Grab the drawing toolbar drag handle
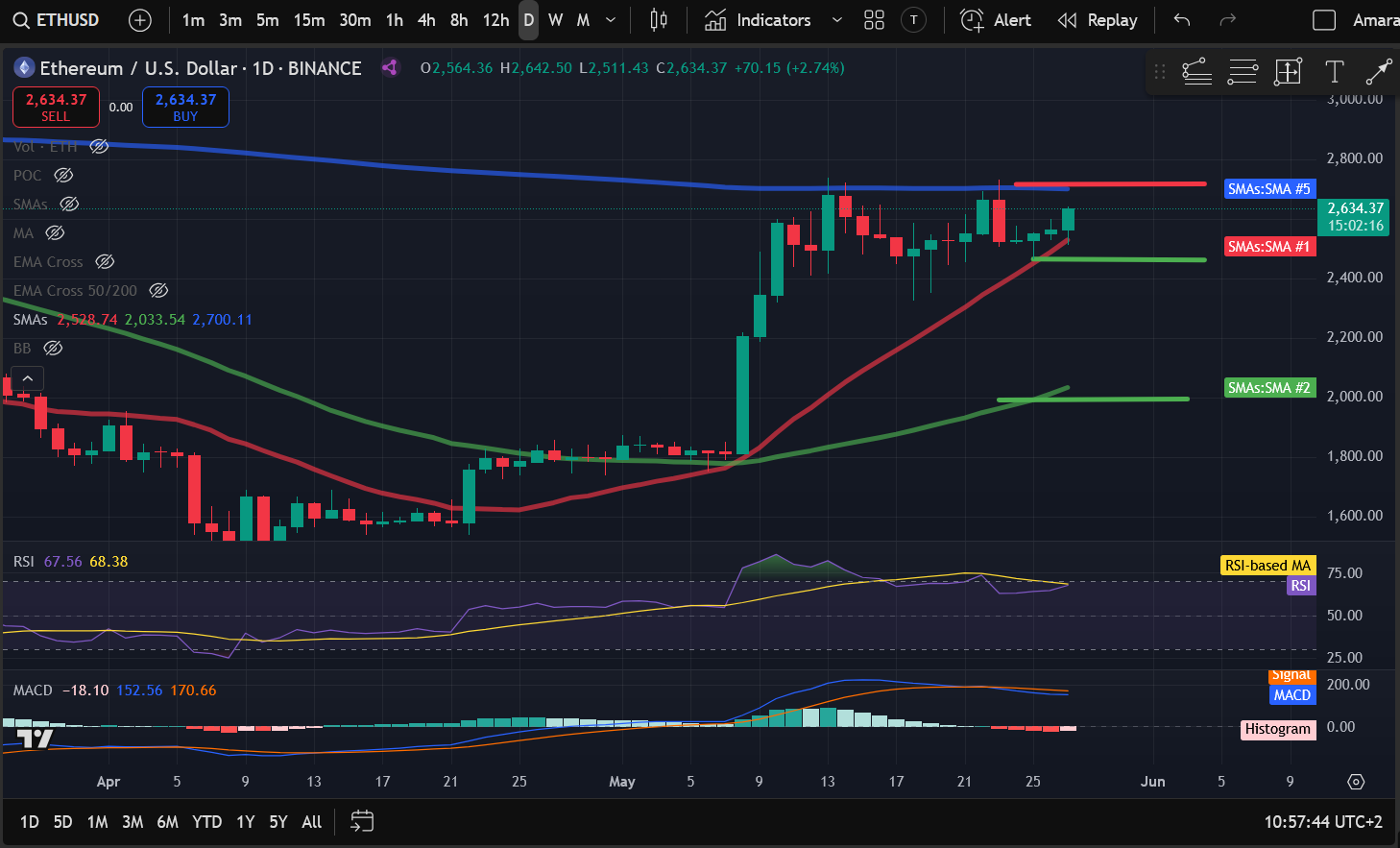The width and height of the screenshot is (1400, 848). pos(1160,71)
